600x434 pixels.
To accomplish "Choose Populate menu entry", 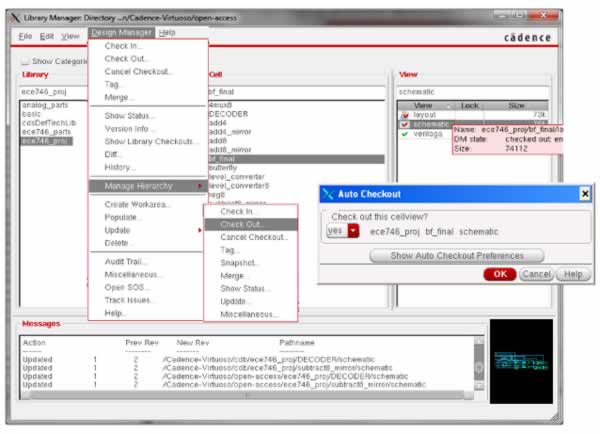I will pos(122,217).
